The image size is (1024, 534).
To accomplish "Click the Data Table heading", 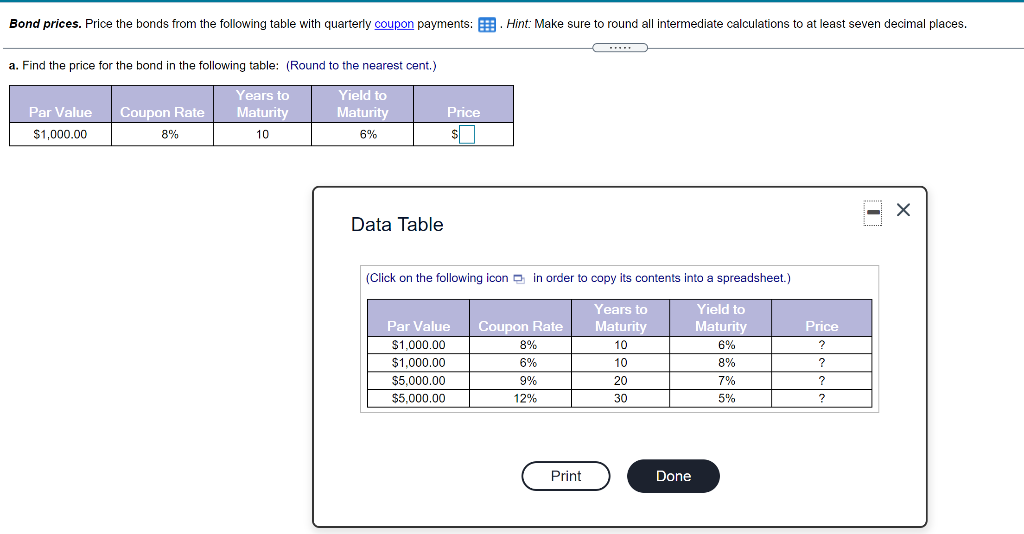I will [x=397, y=225].
